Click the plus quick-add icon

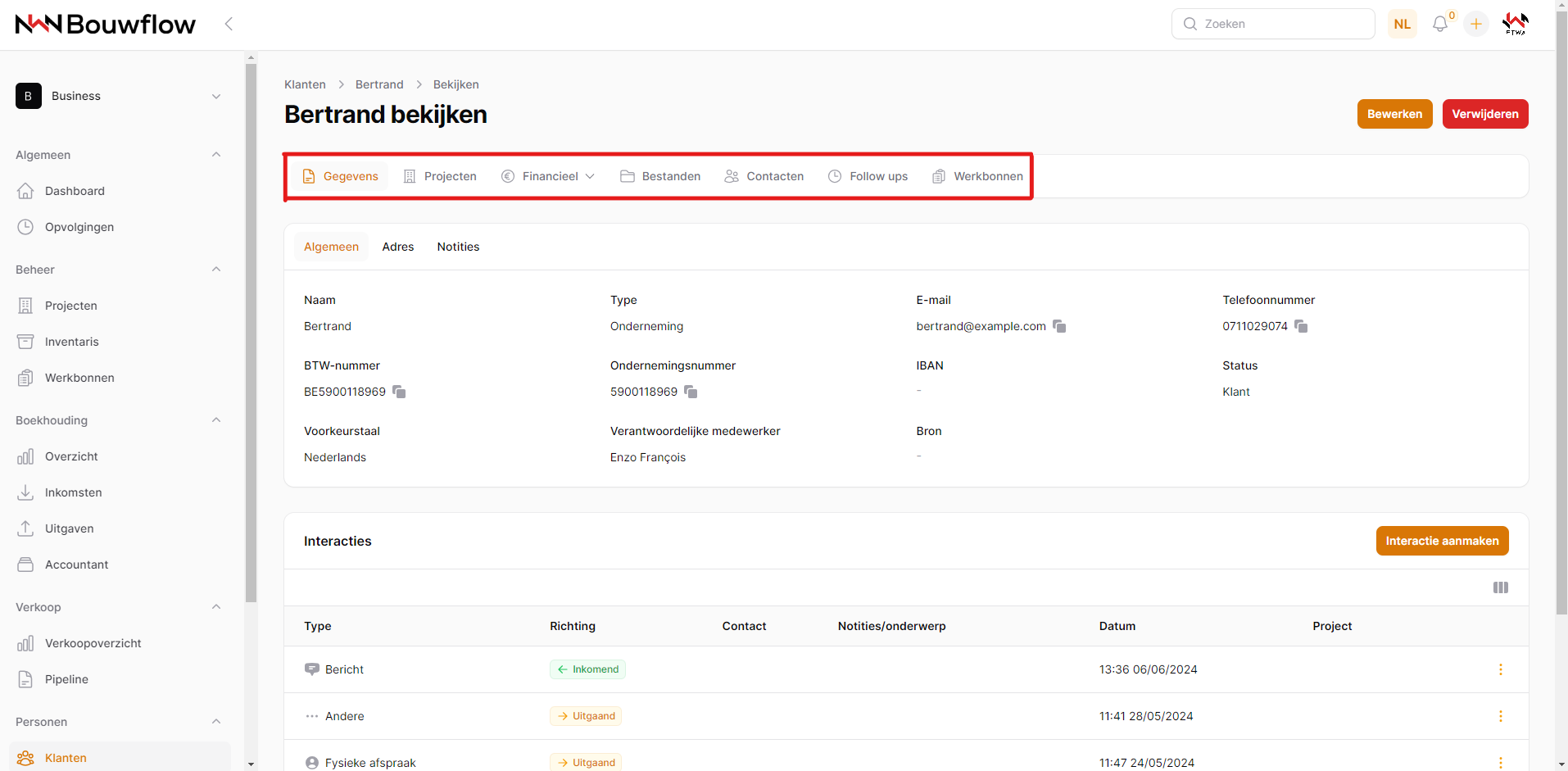[1476, 25]
